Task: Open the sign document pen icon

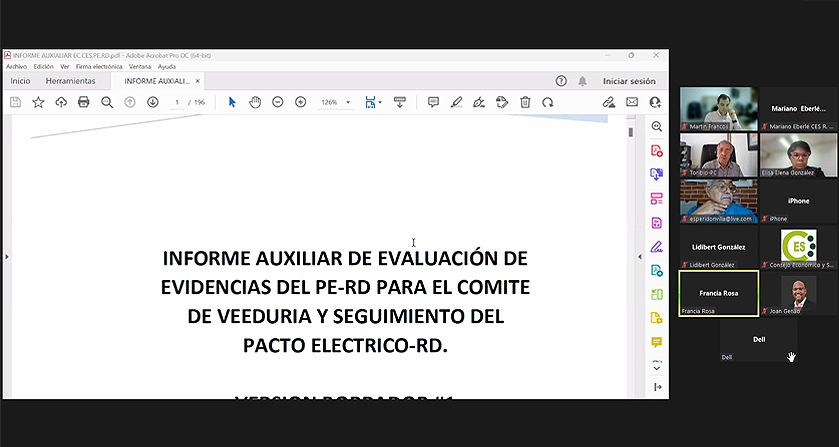Action: tap(479, 102)
